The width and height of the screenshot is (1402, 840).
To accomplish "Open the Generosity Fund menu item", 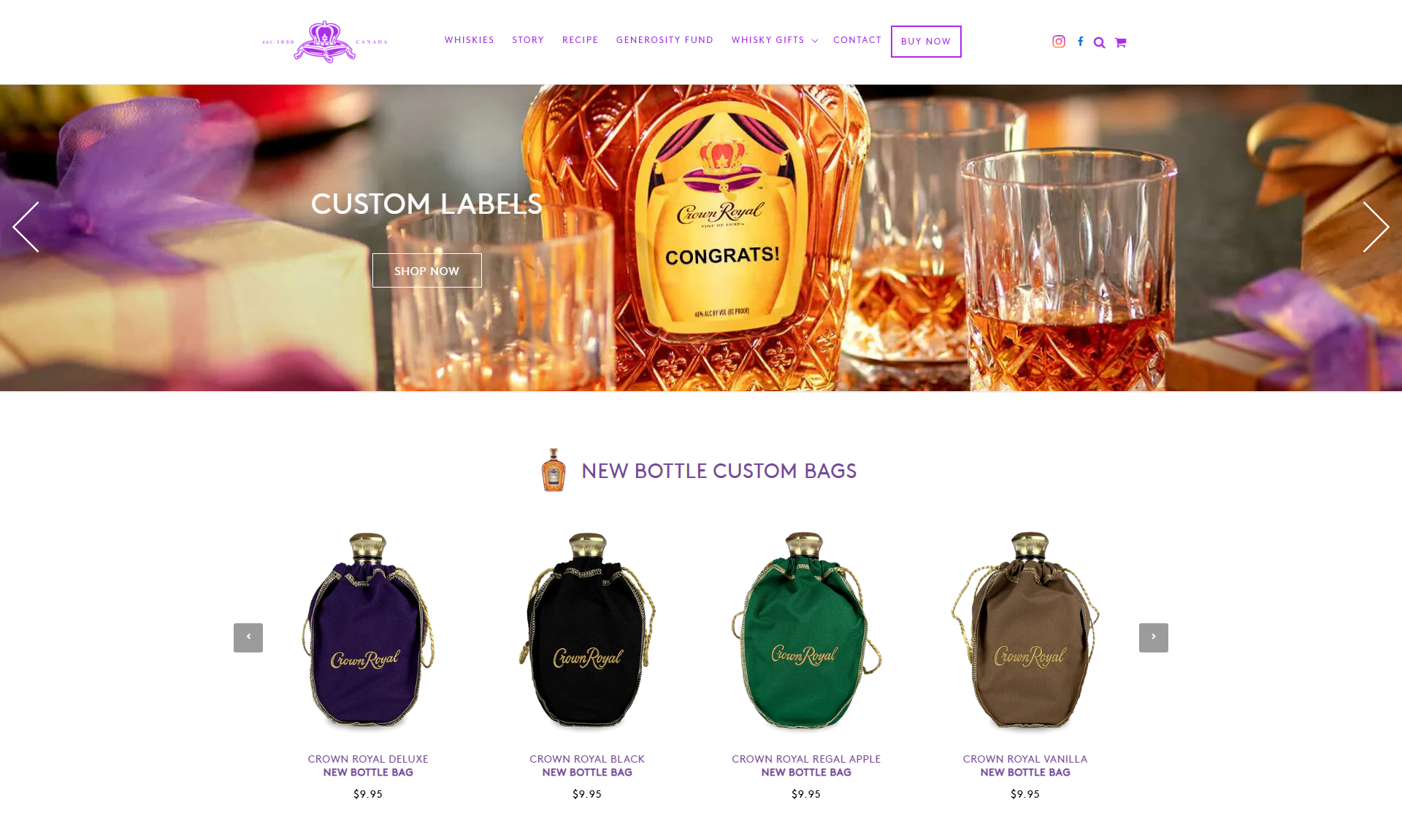I will [x=664, y=40].
